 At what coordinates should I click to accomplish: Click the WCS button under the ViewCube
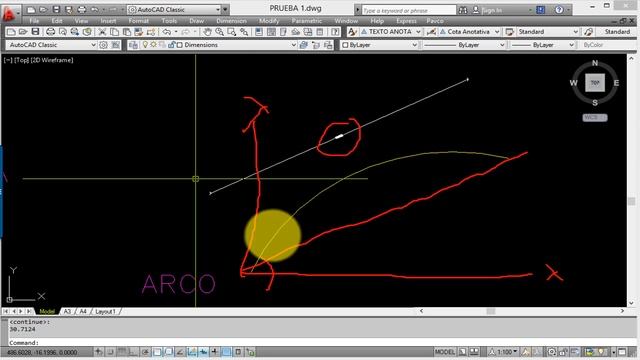point(595,118)
